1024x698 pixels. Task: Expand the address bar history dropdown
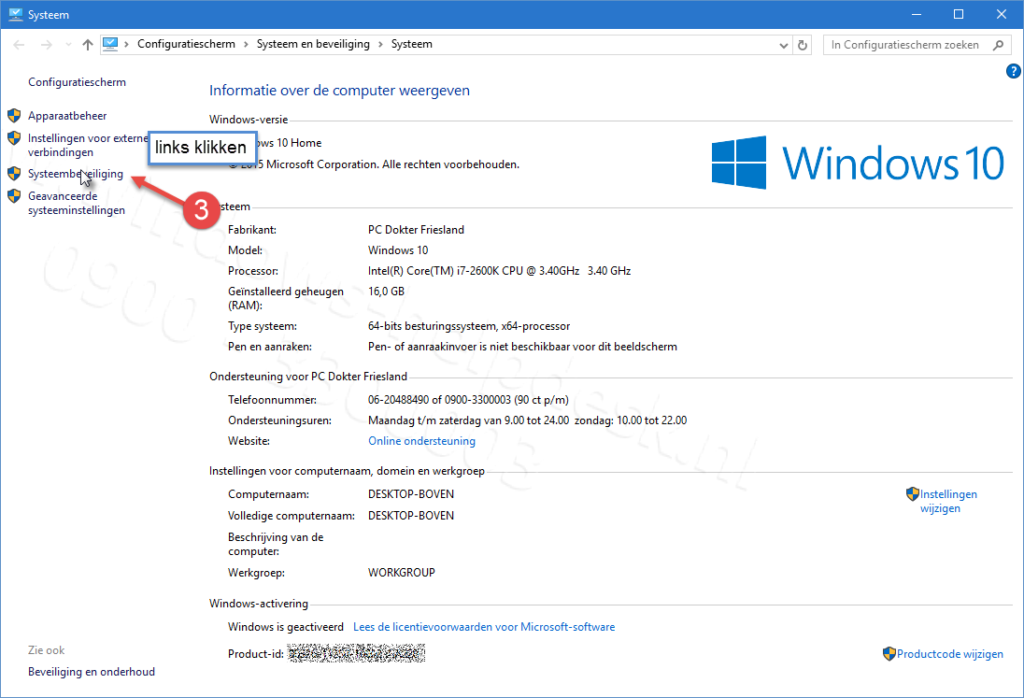pyautogui.click(x=783, y=45)
